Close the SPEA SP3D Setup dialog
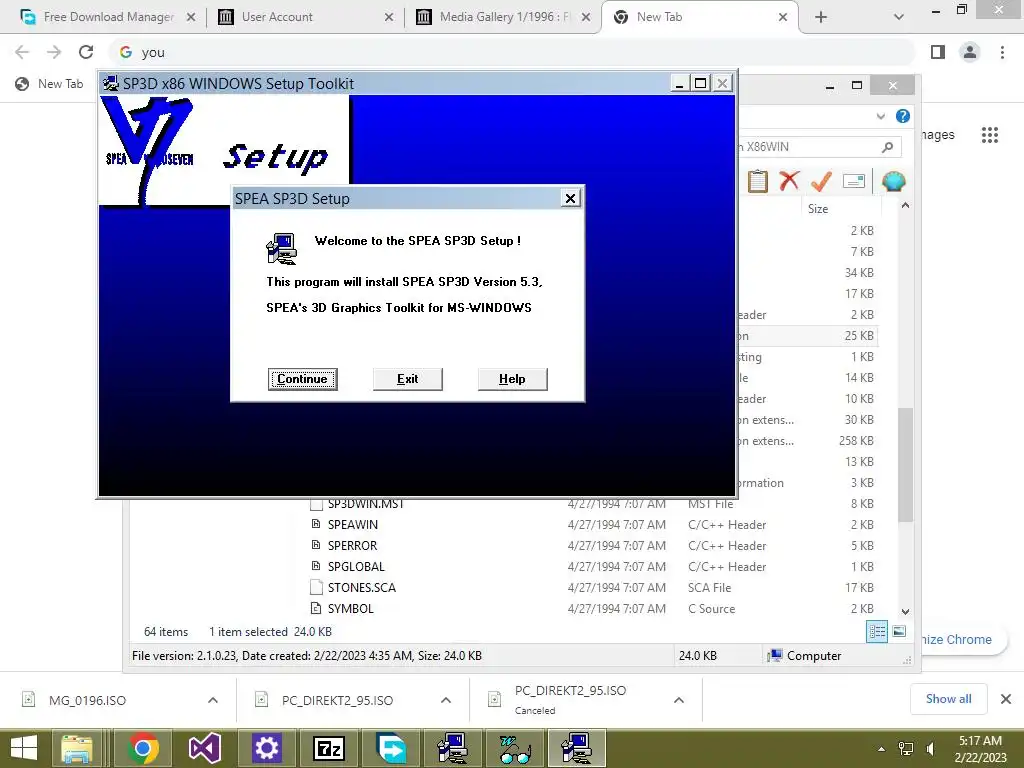Viewport: 1024px width, 768px height. point(570,199)
